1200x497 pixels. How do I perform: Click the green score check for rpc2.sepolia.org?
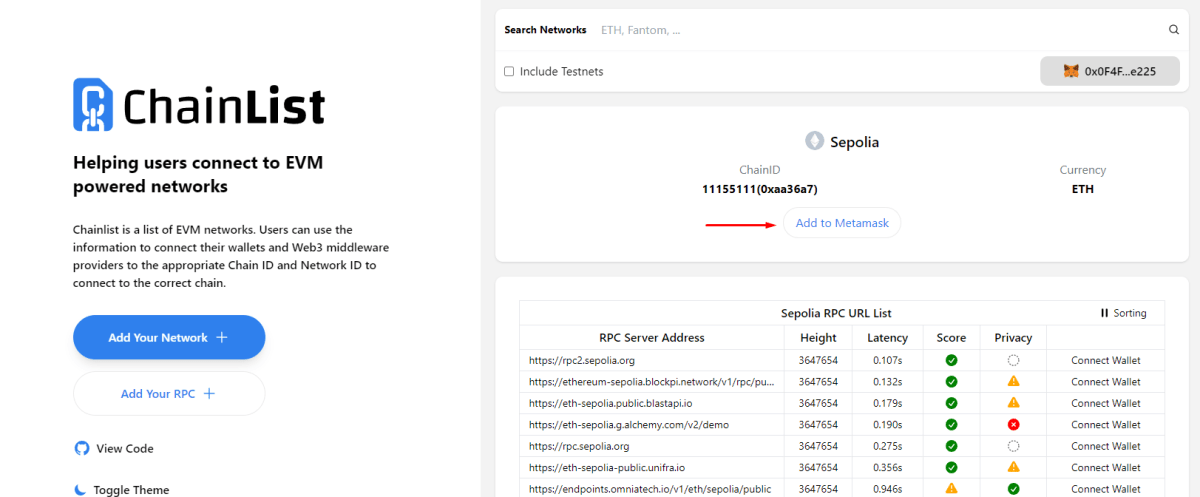(x=951, y=360)
